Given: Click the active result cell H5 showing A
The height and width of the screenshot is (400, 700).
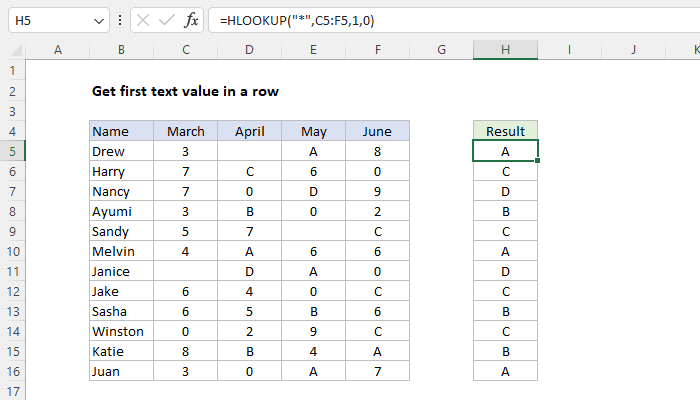Looking at the screenshot, I should coord(505,151).
